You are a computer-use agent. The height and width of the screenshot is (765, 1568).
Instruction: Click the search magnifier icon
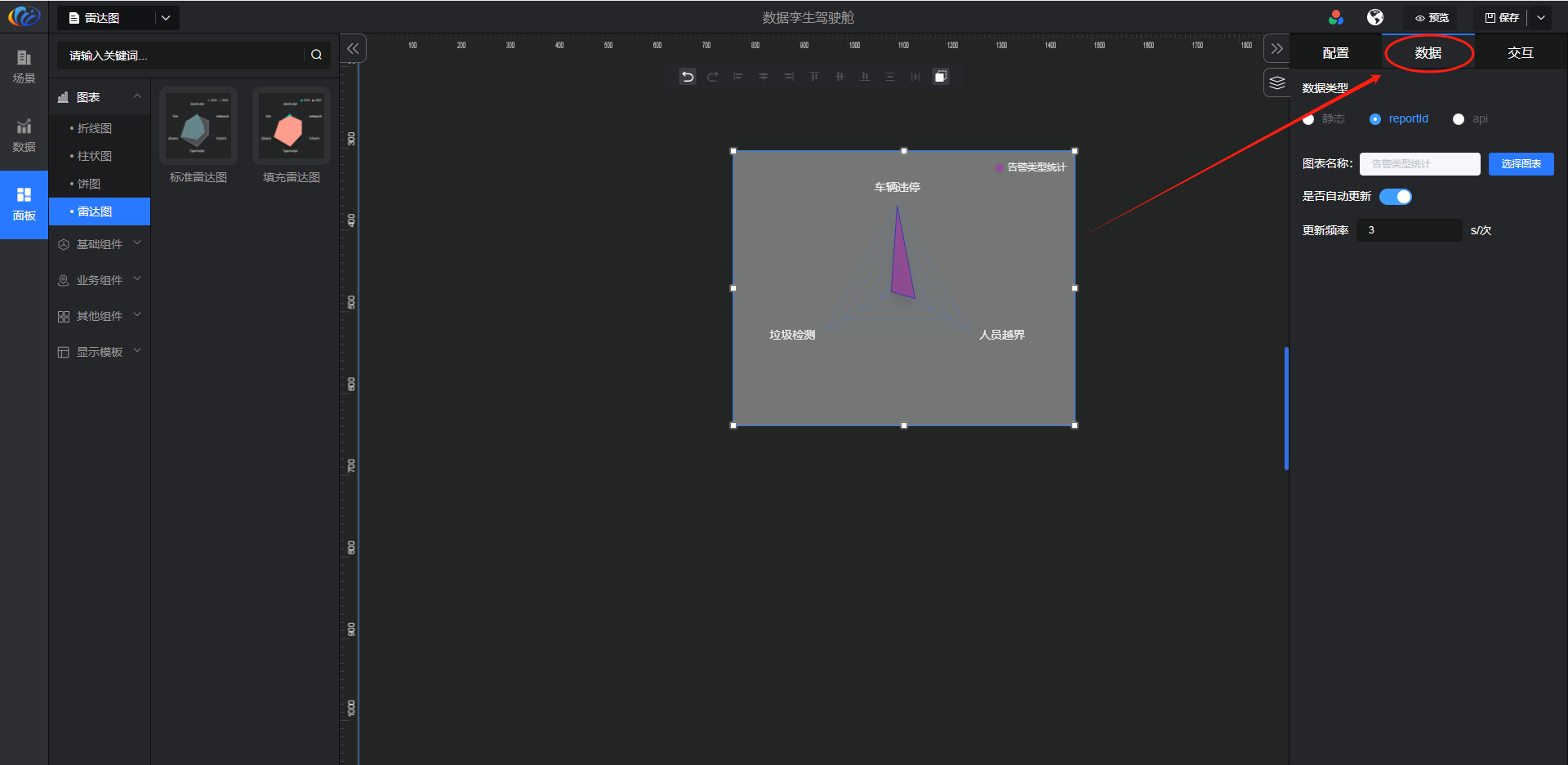tap(316, 55)
